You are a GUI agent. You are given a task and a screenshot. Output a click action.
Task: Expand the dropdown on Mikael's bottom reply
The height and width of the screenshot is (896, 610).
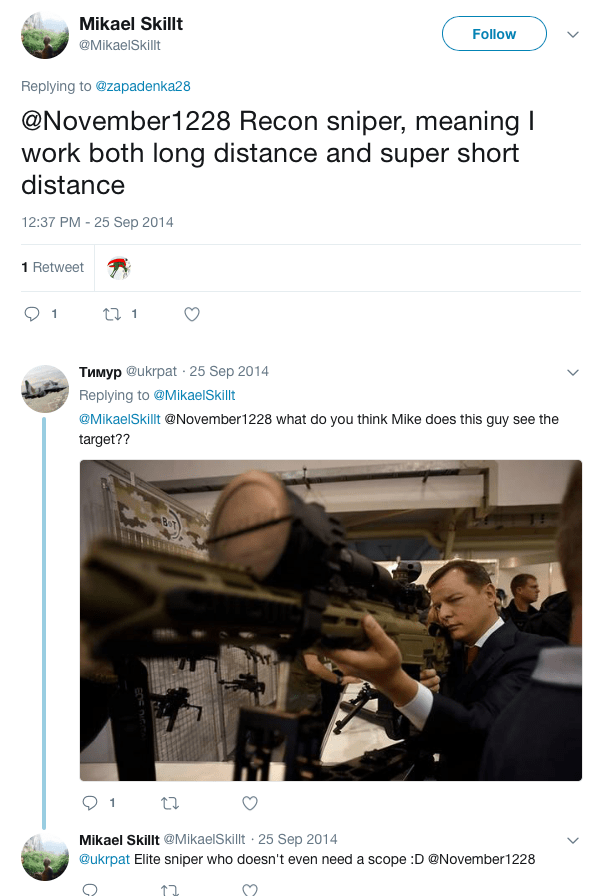click(573, 840)
